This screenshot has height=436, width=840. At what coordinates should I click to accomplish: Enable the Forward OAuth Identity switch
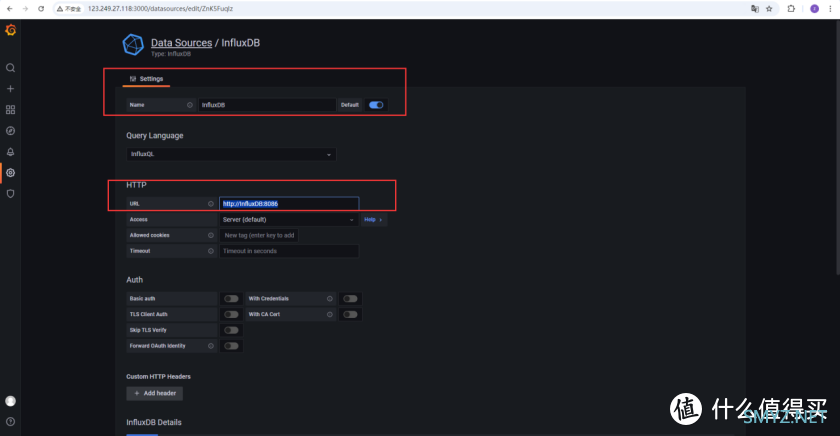(x=231, y=346)
